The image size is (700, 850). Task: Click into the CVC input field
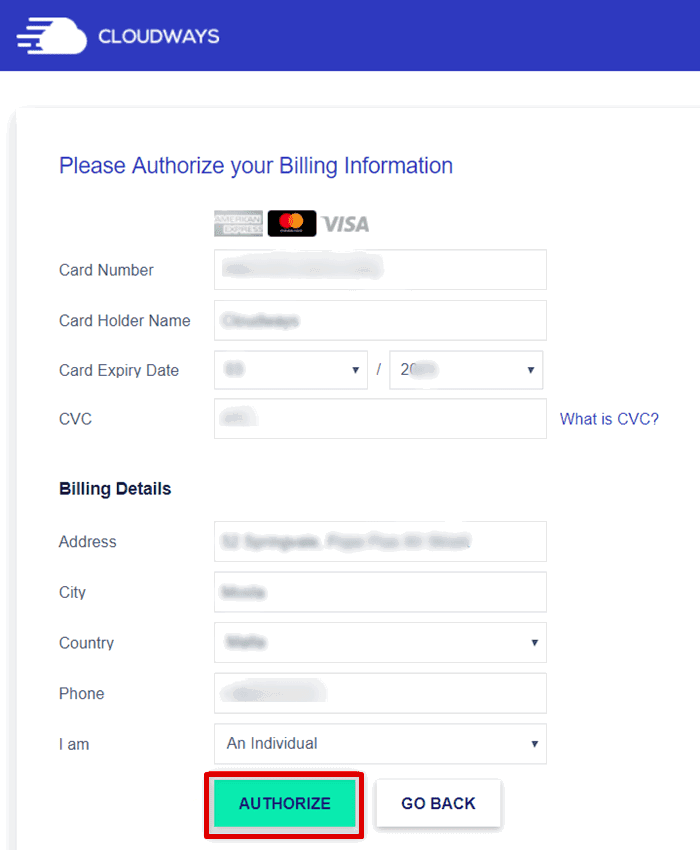tap(380, 418)
